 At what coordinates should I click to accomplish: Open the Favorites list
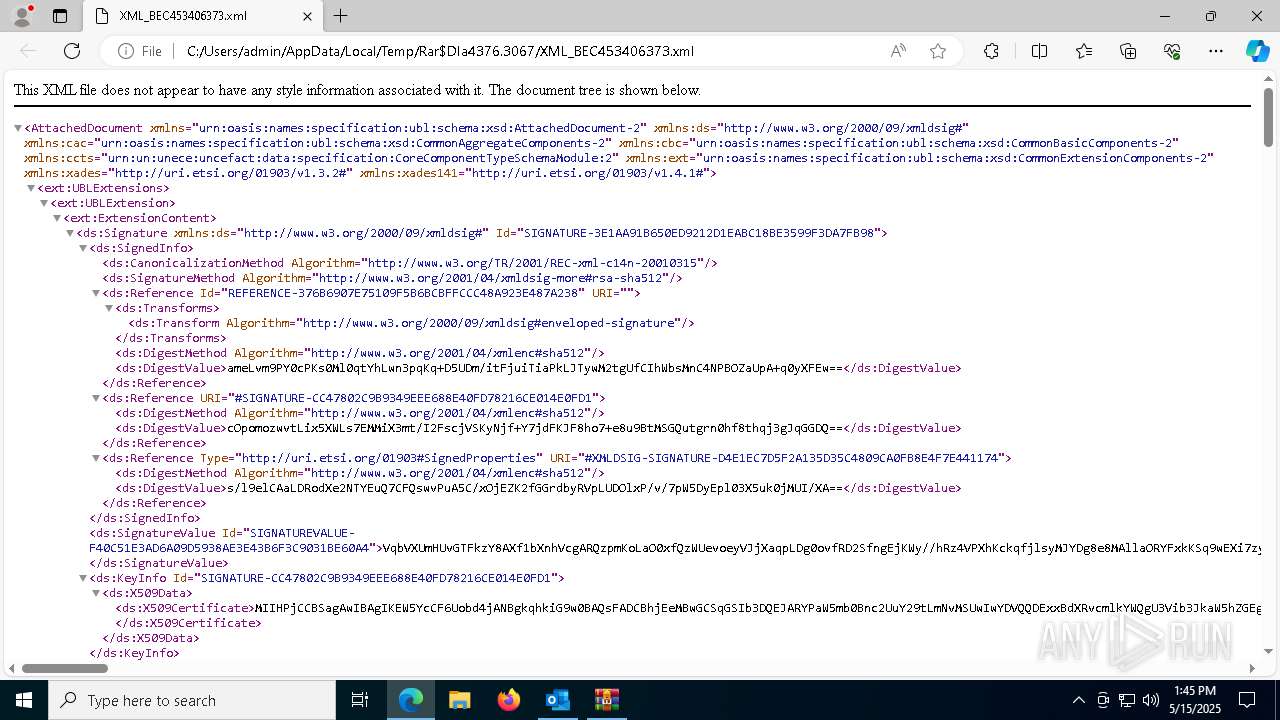1084,51
